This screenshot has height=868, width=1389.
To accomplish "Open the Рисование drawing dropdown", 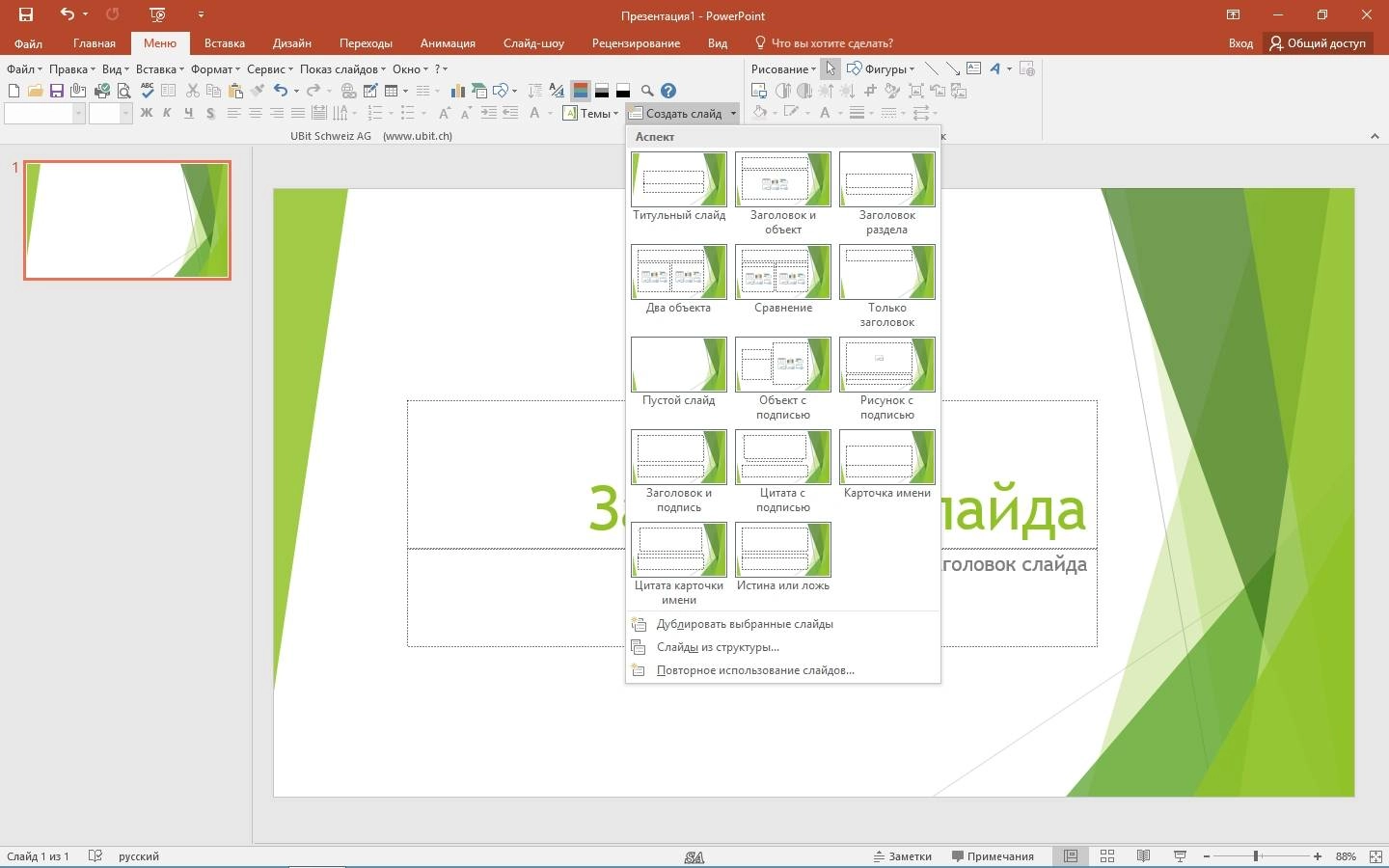I will tap(783, 68).
